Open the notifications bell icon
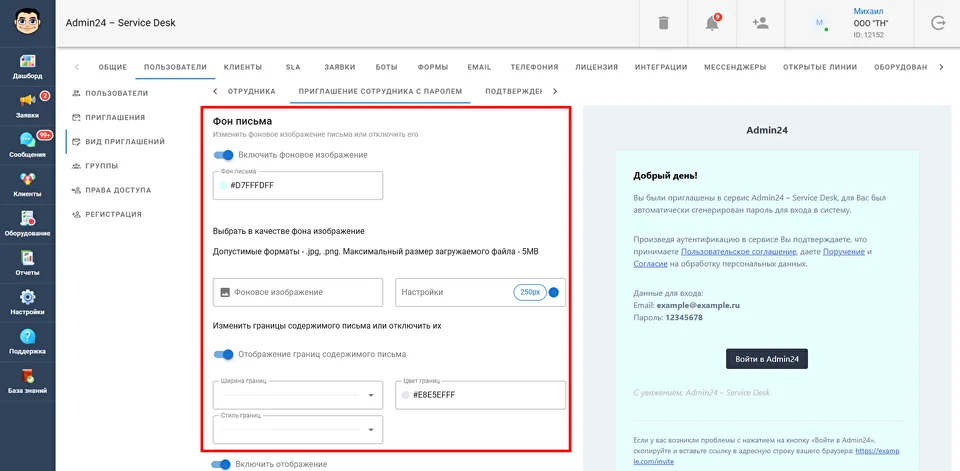Viewport: 960px width, 471px height. (711, 23)
